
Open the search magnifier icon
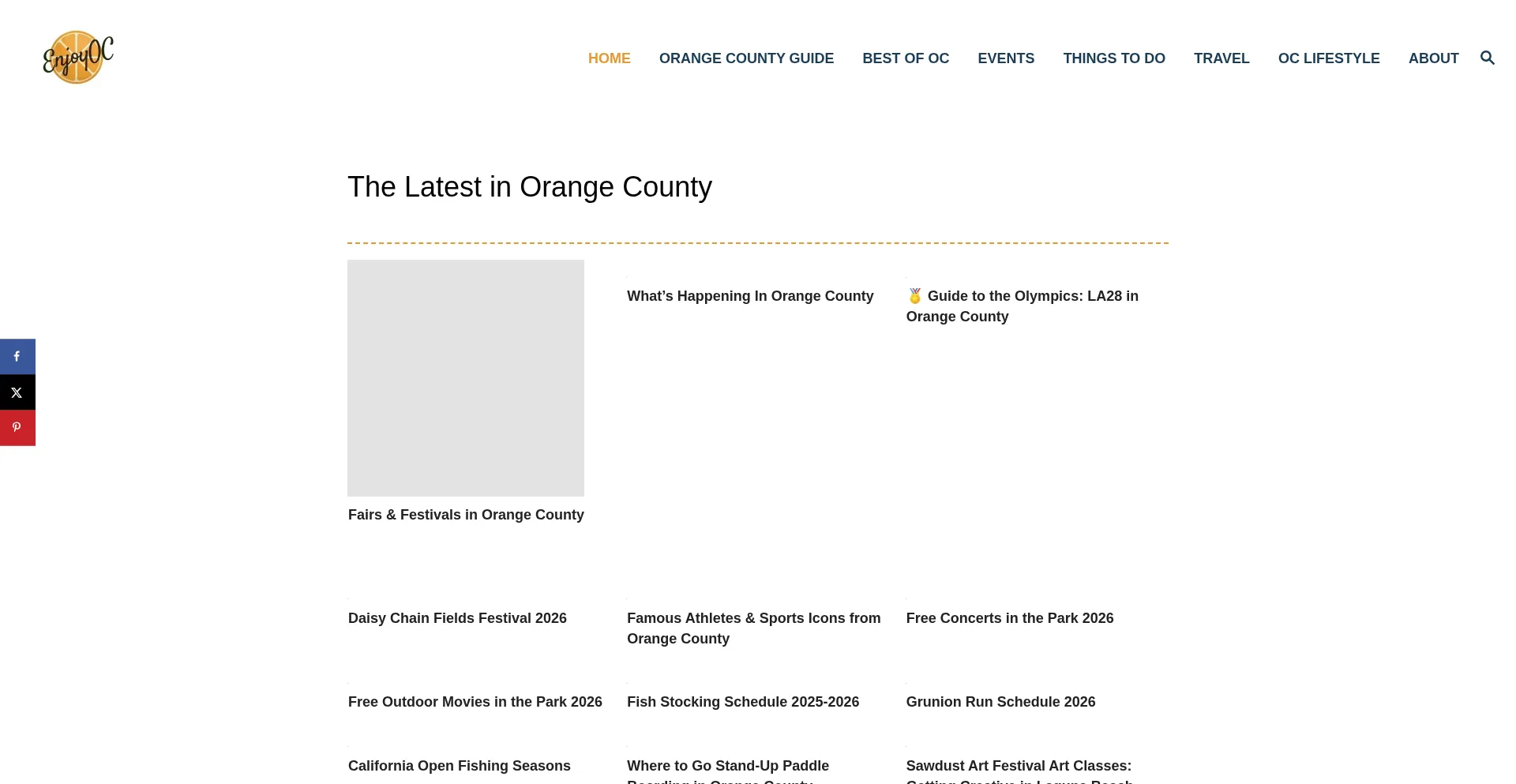pyautogui.click(x=1488, y=58)
